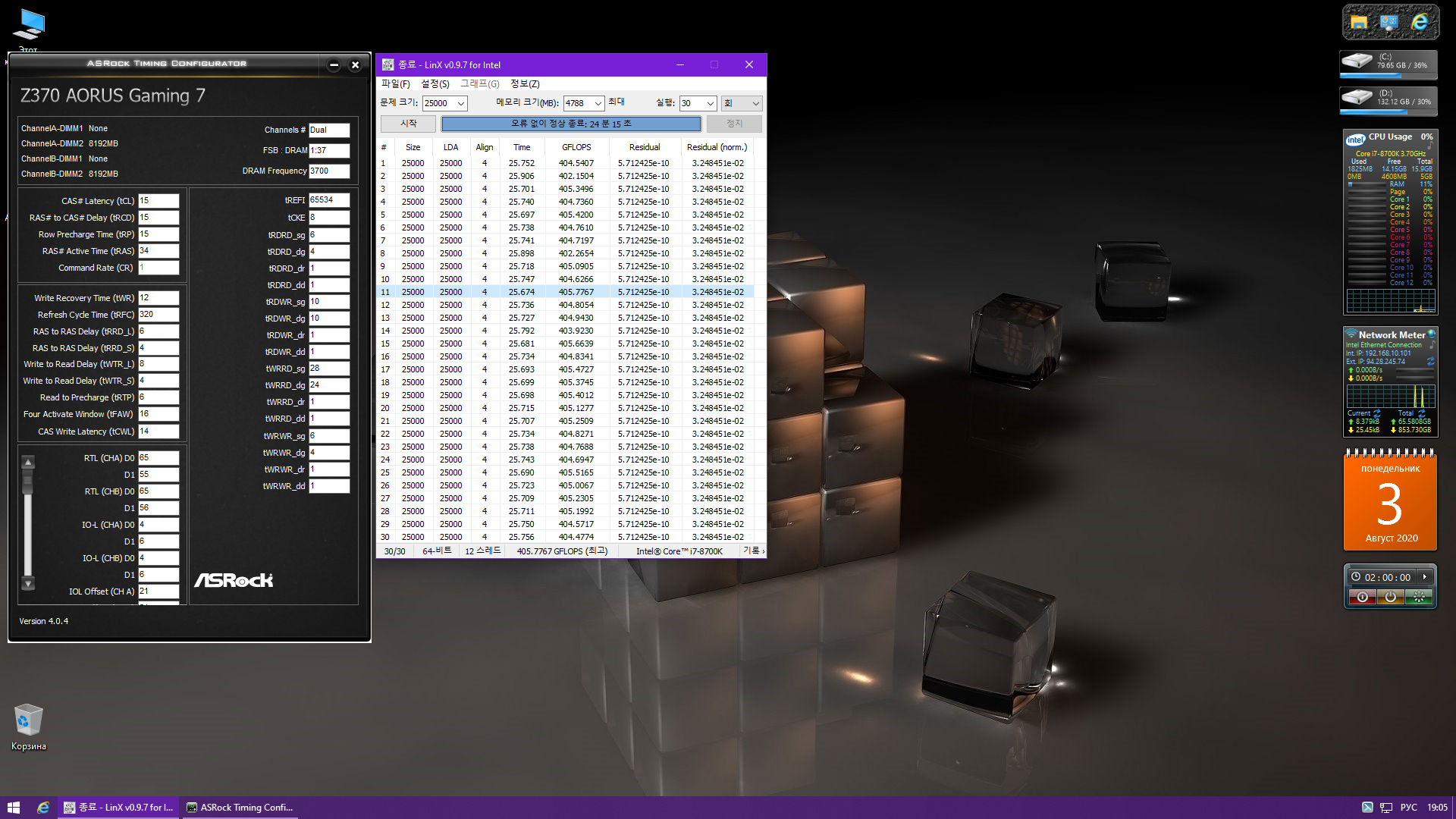This screenshot has height=819, width=1456.
Task: Click the yellow power button on timer gadget
Action: (1390, 598)
